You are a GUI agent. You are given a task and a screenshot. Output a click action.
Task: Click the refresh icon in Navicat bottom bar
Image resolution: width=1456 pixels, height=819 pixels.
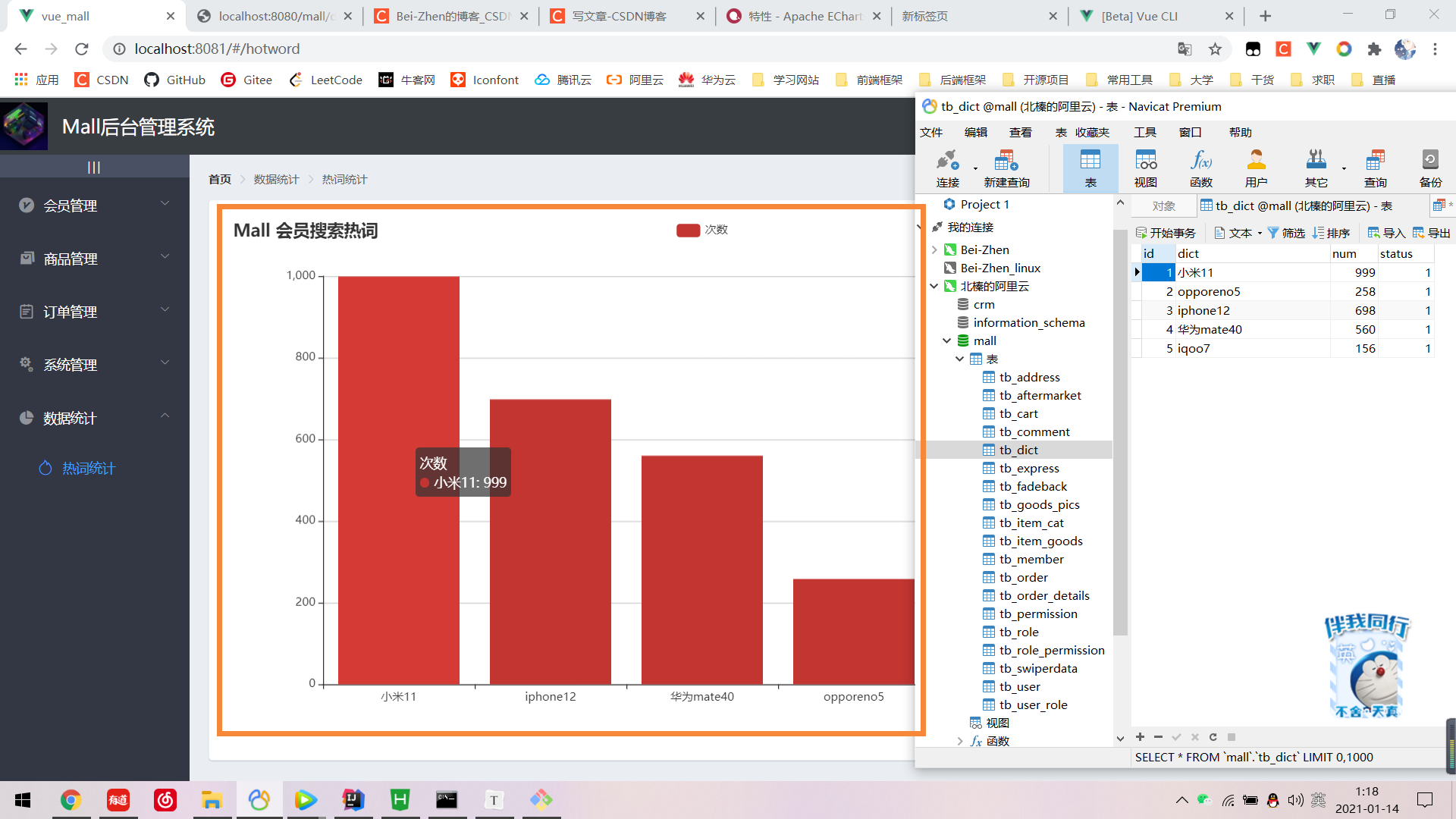point(1213,737)
